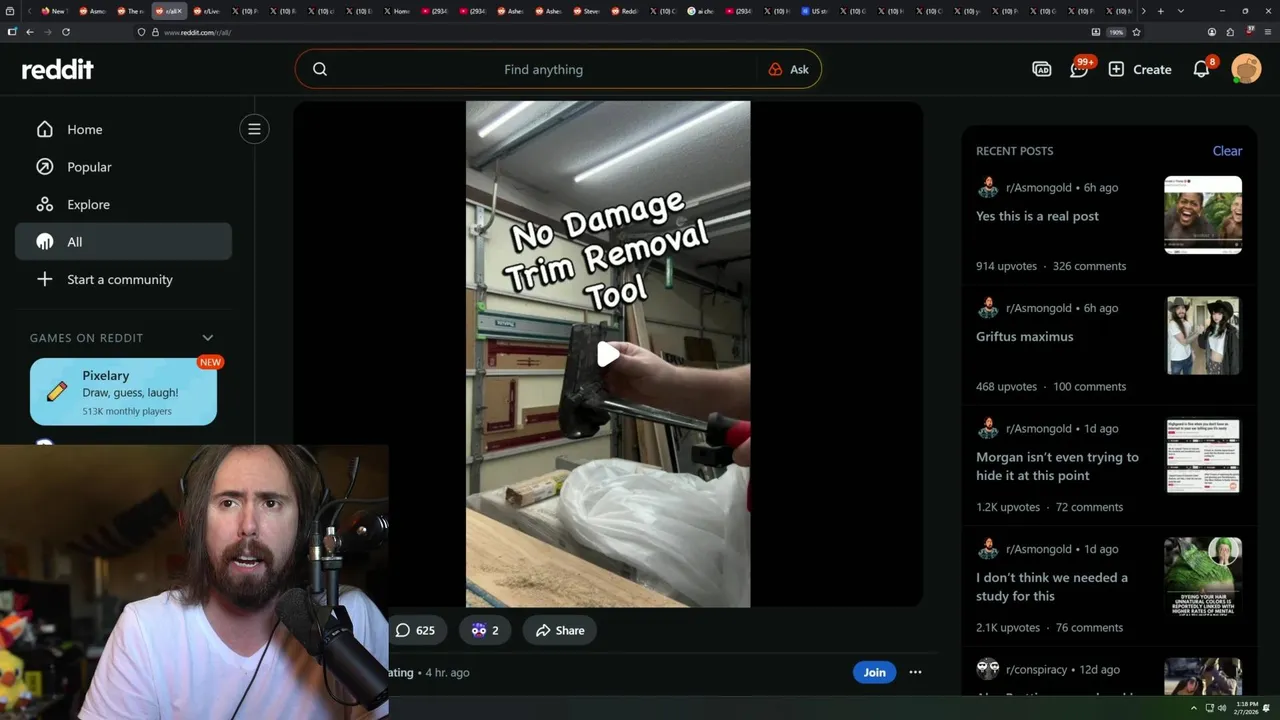Open 'Yes this is a real post'
Viewport: 1280px width, 720px height.
coord(1037,216)
